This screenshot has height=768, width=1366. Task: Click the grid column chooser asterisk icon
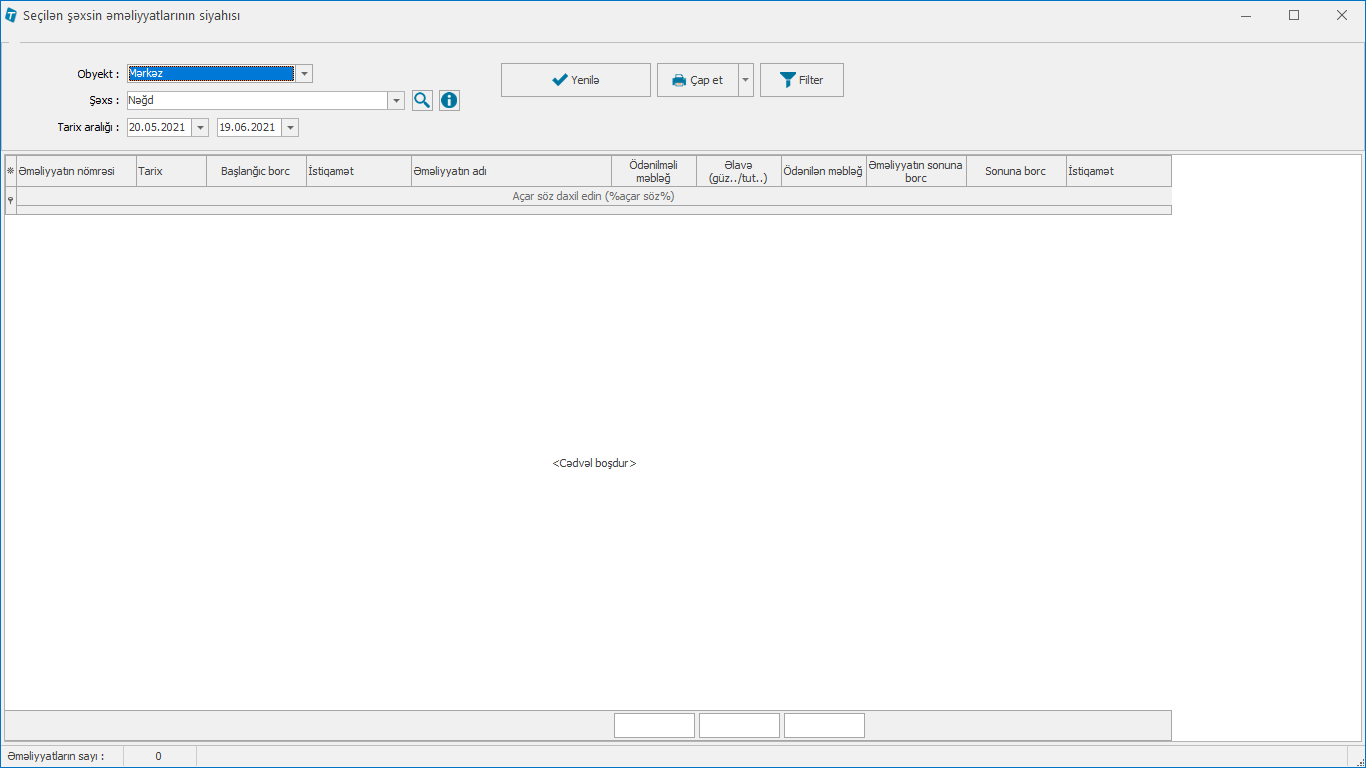click(x=10, y=171)
